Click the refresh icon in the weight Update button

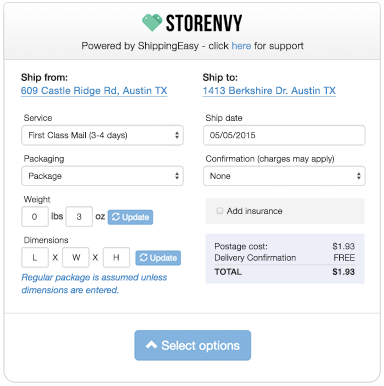116,217
